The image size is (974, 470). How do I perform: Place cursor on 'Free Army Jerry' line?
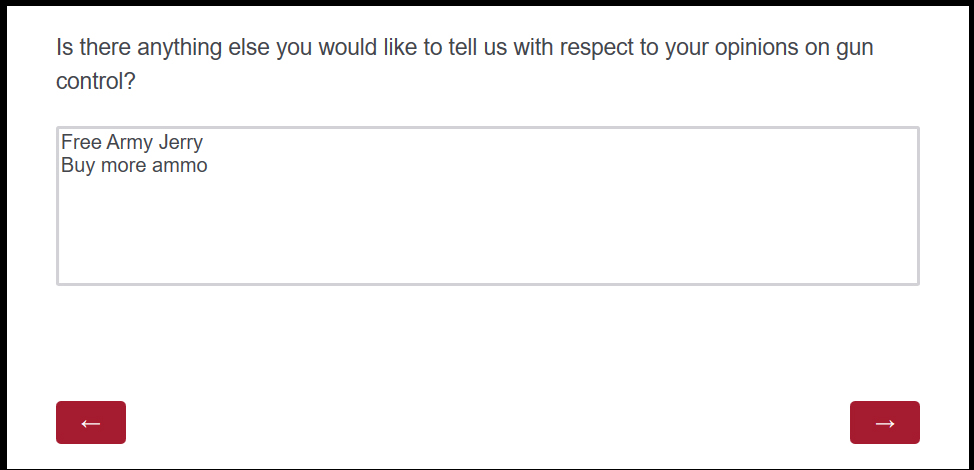tap(132, 142)
